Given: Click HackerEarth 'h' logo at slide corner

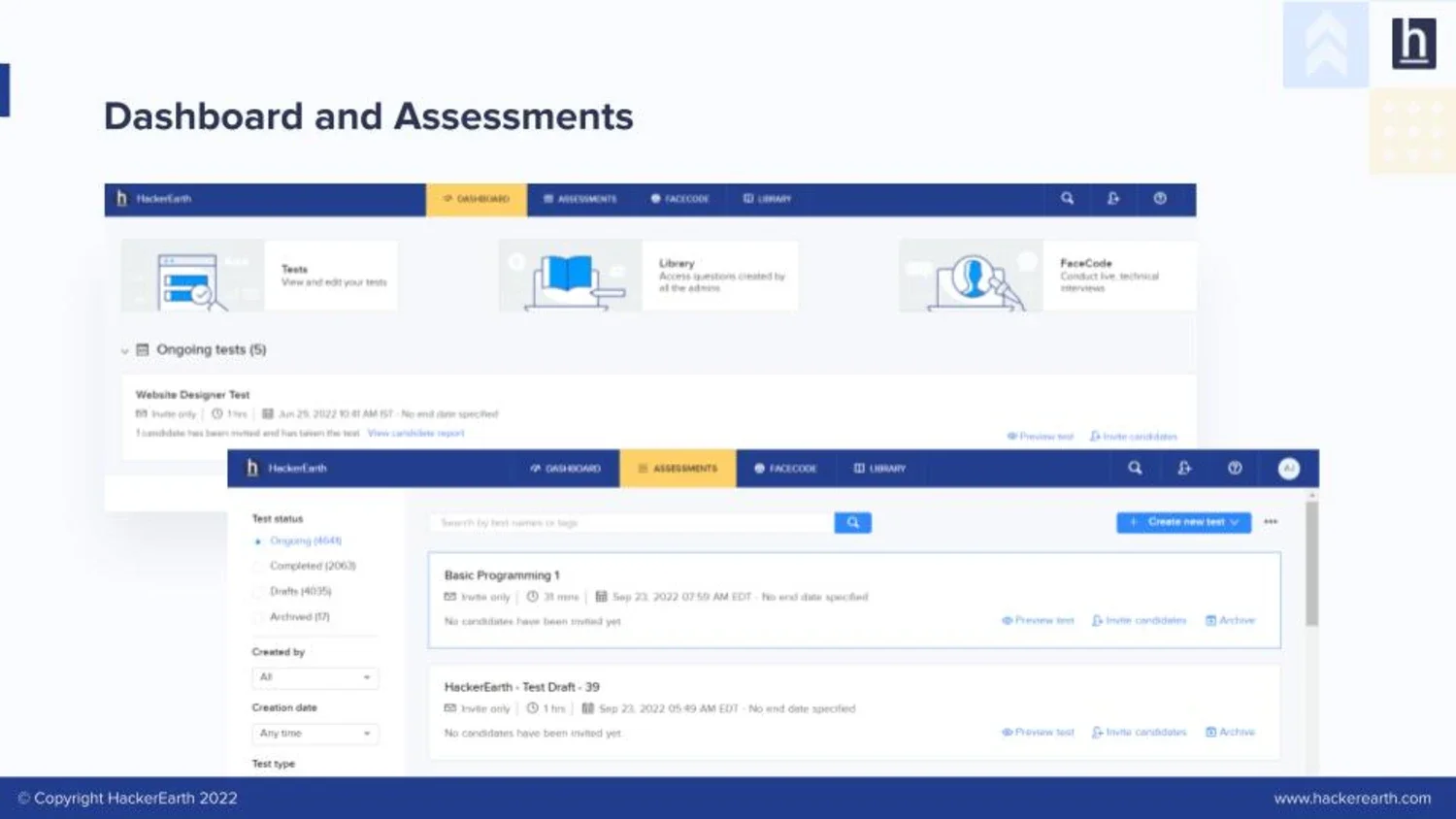Looking at the screenshot, I should pos(1413,44).
